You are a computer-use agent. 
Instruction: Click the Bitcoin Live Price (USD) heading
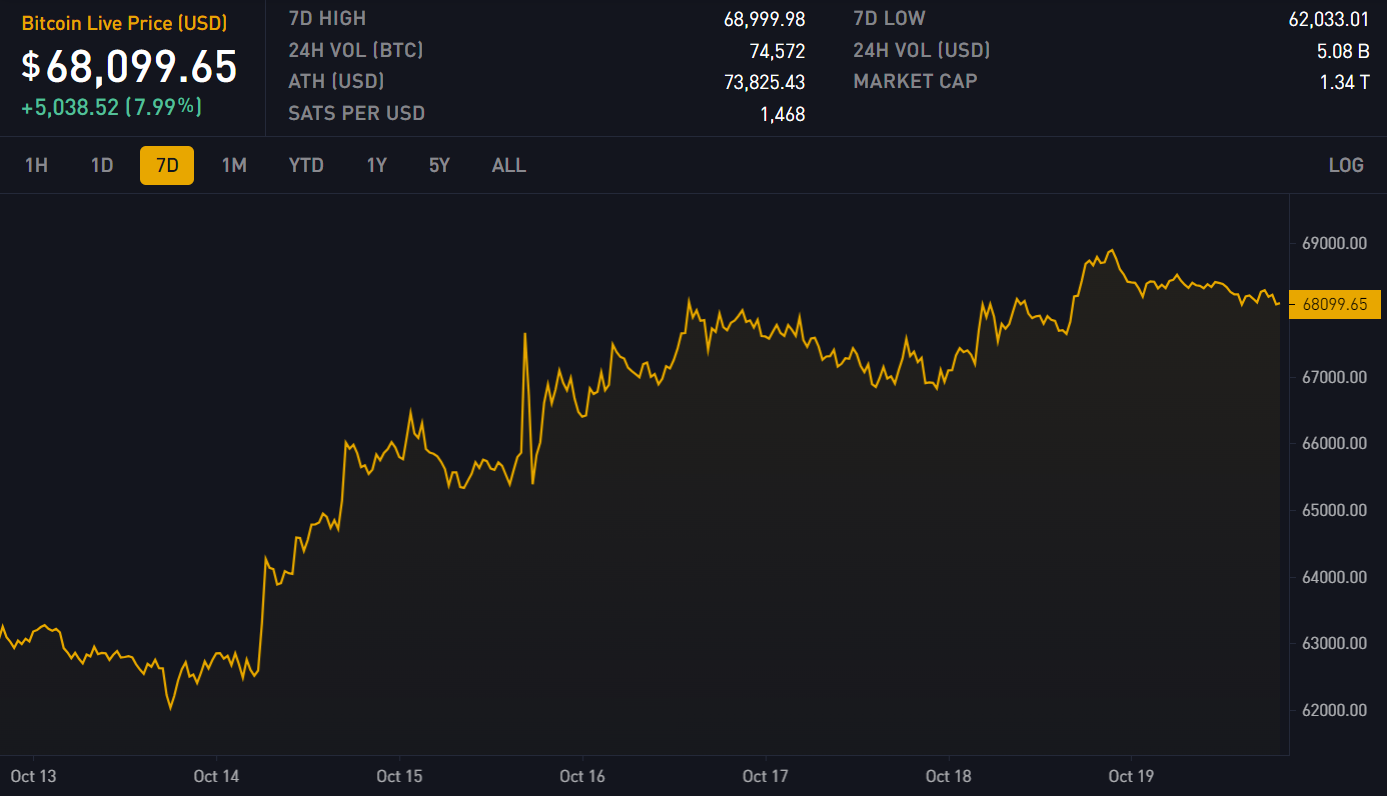pyautogui.click(x=124, y=23)
